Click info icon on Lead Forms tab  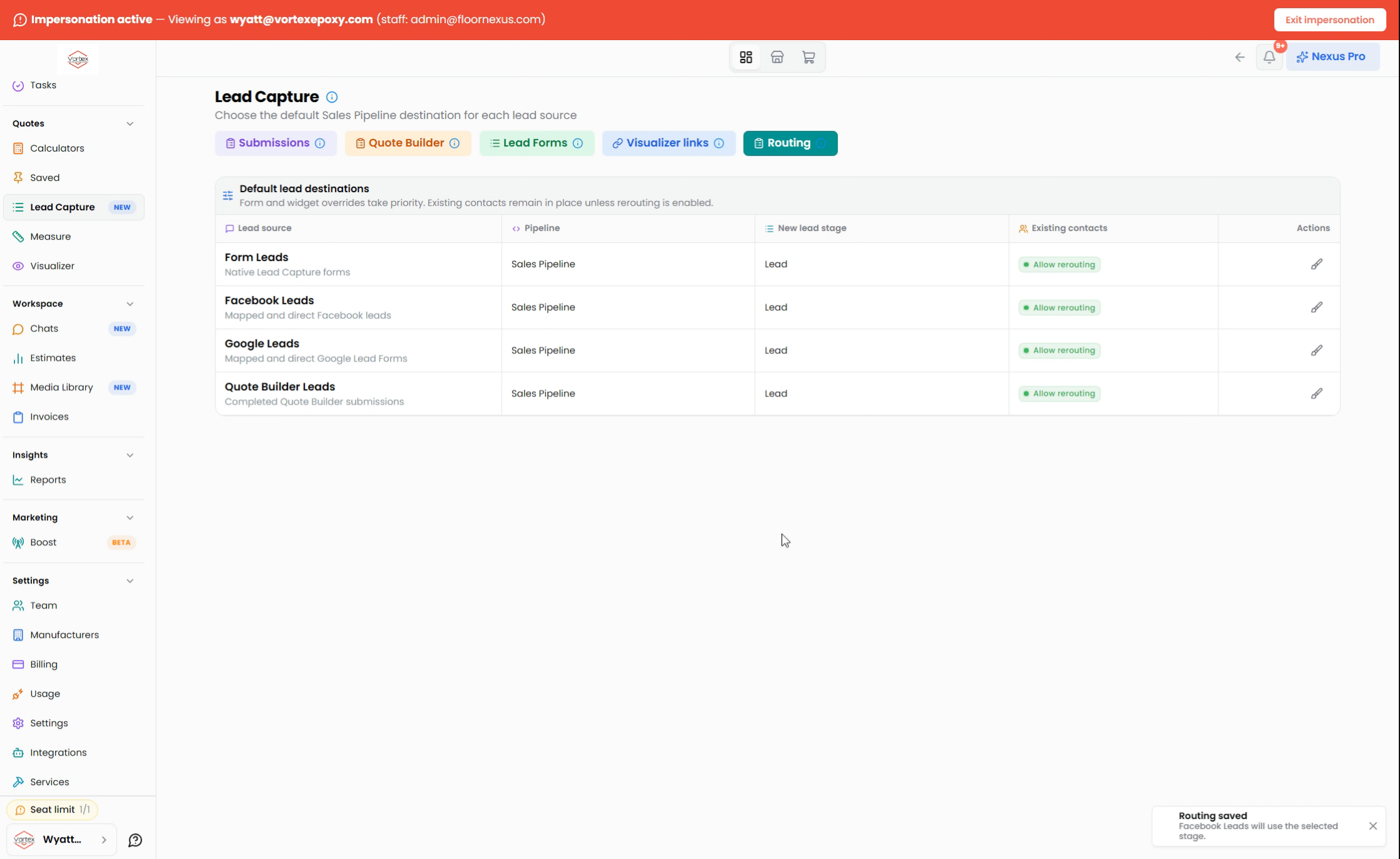(578, 143)
